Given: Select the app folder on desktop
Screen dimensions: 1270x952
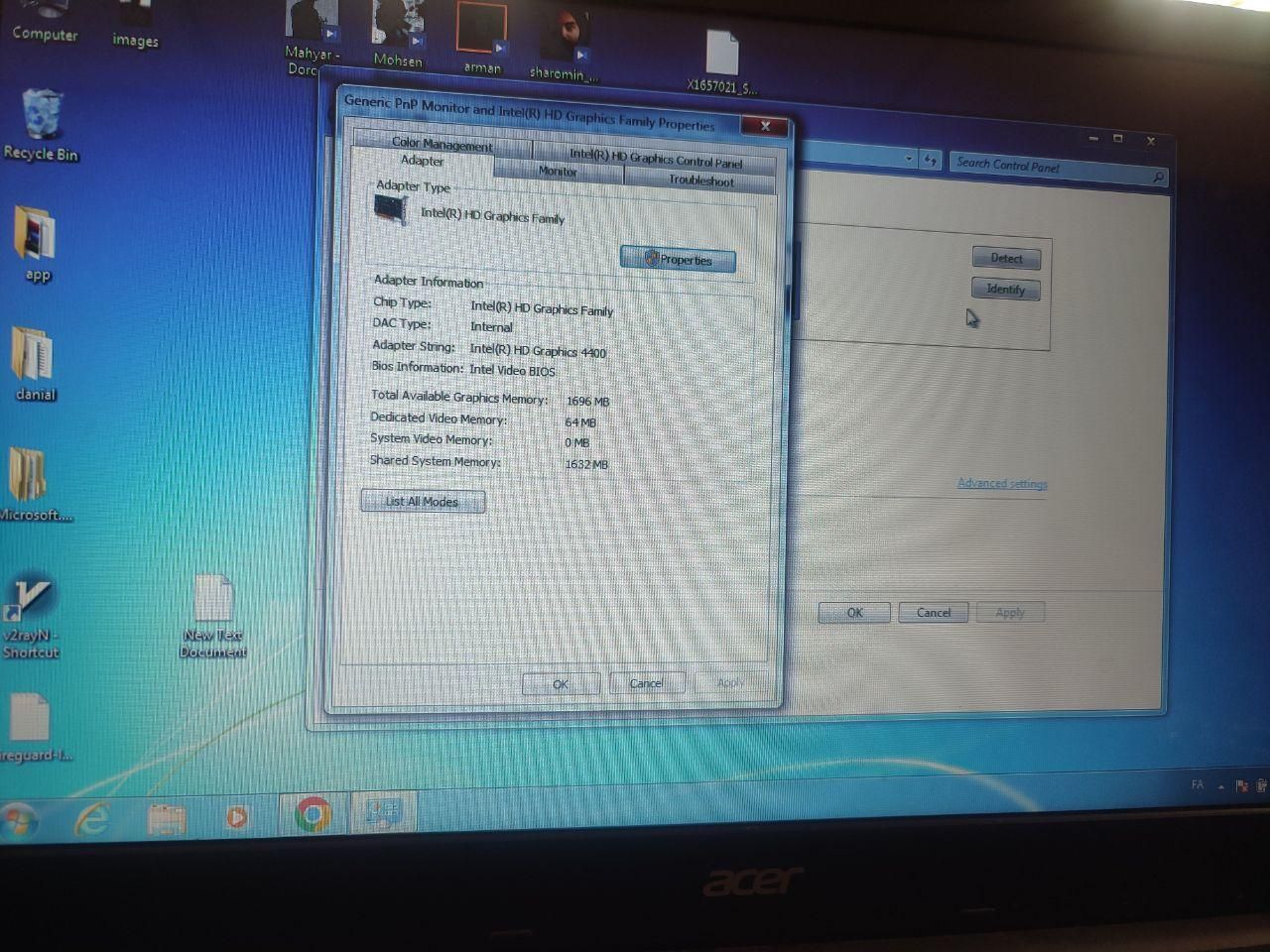Looking at the screenshot, I should [36, 244].
